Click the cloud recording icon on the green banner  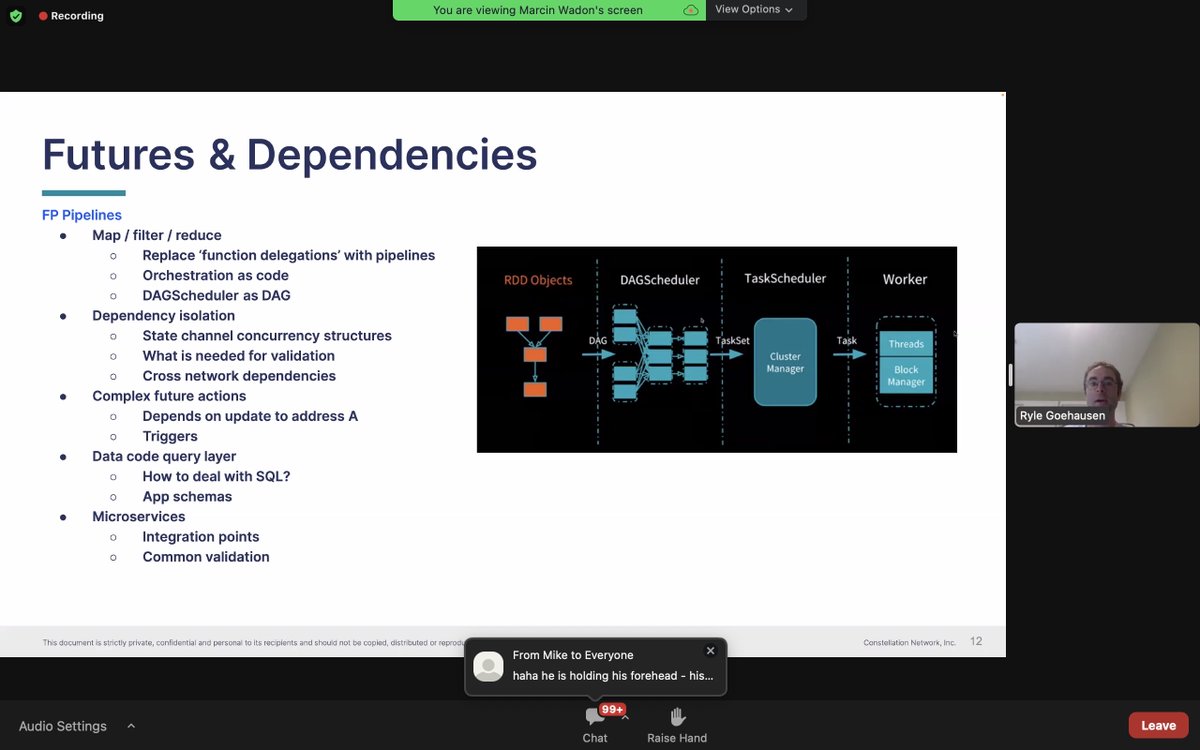(689, 9)
